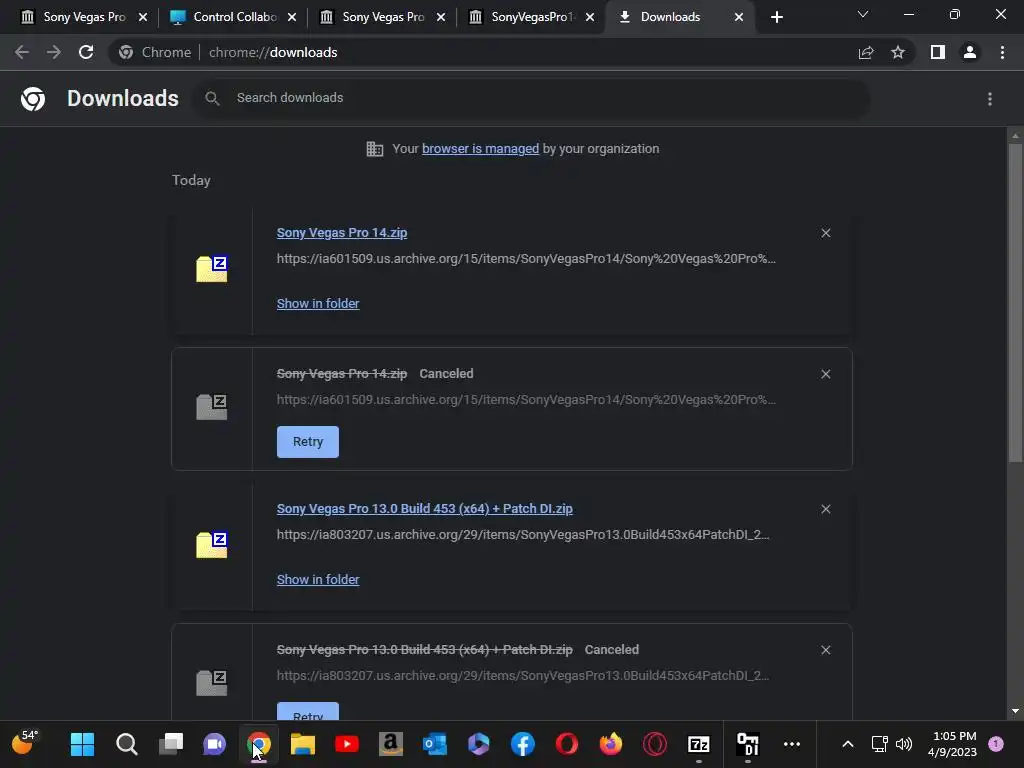
Task: Open Facebook from the taskbar
Action: (x=522, y=744)
